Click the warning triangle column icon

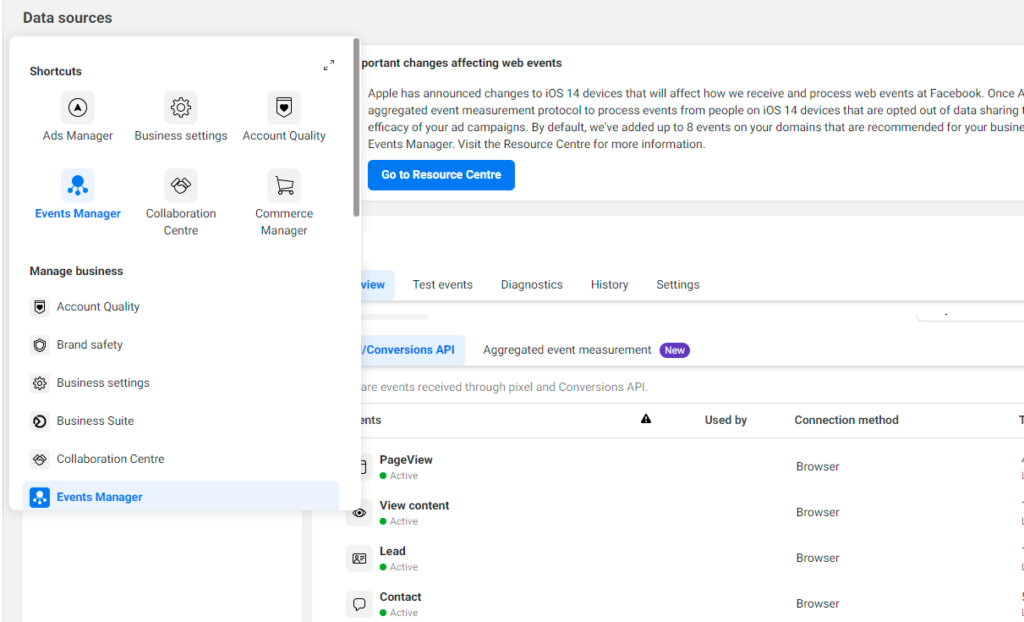coord(646,419)
